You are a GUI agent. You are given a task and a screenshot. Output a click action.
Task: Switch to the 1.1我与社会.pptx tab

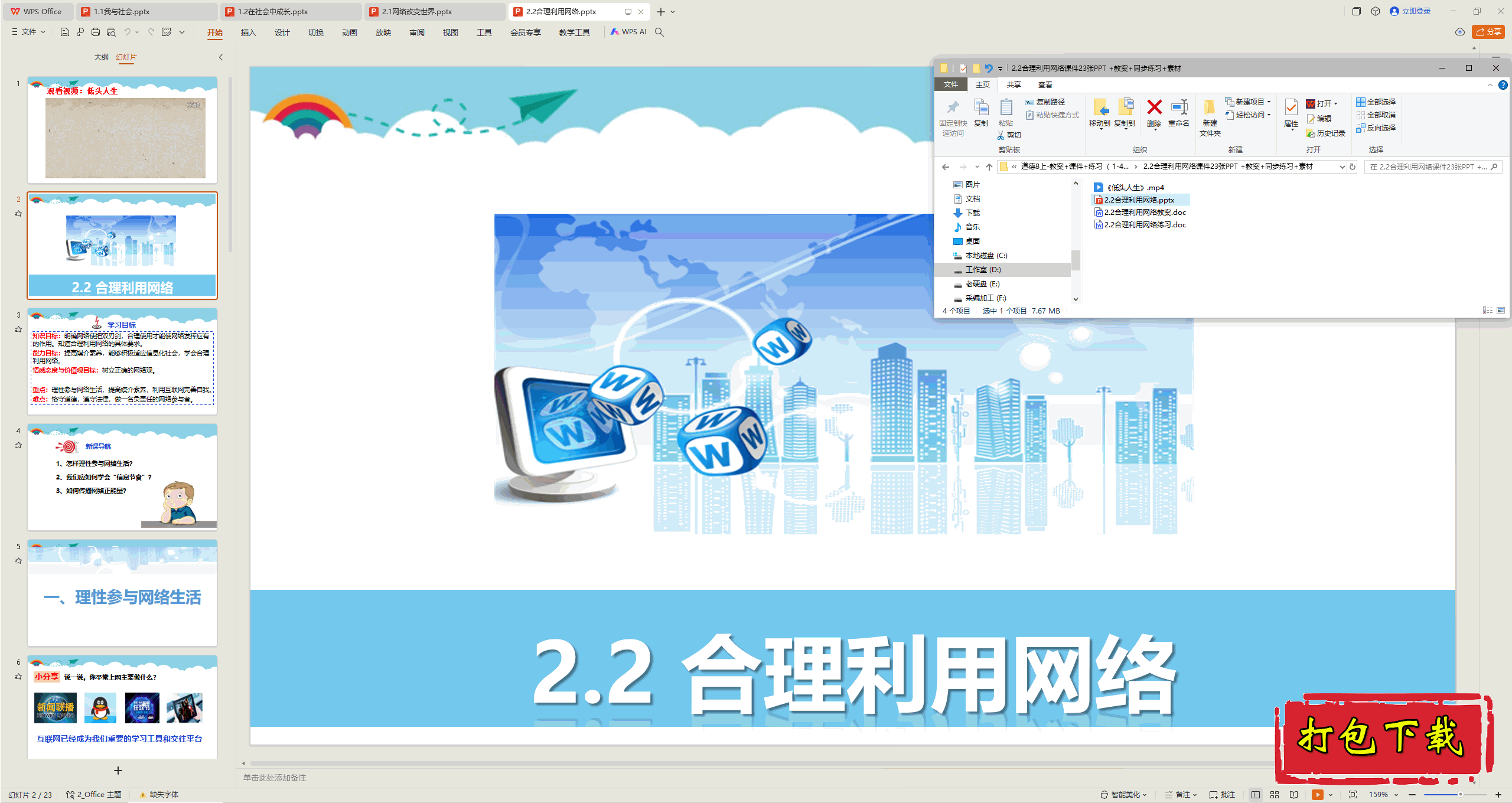pos(148,11)
